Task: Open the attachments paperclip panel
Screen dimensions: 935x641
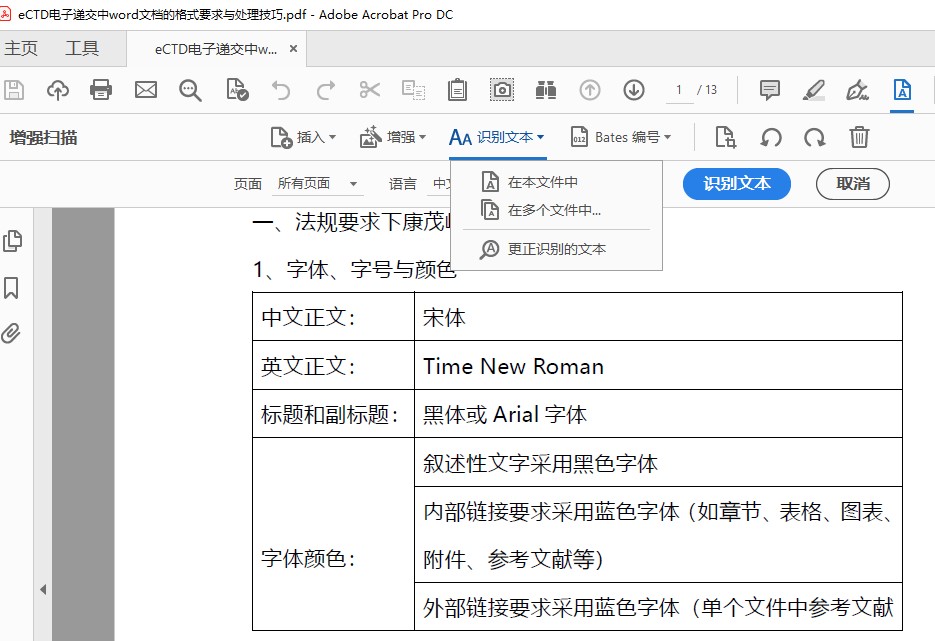Action: click(x=12, y=333)
